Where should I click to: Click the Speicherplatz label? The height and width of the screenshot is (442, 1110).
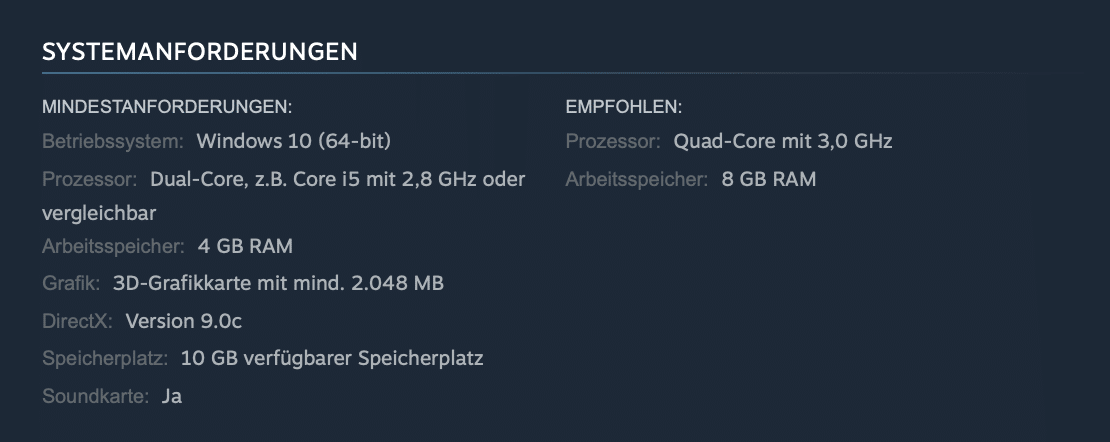(104, 358)
